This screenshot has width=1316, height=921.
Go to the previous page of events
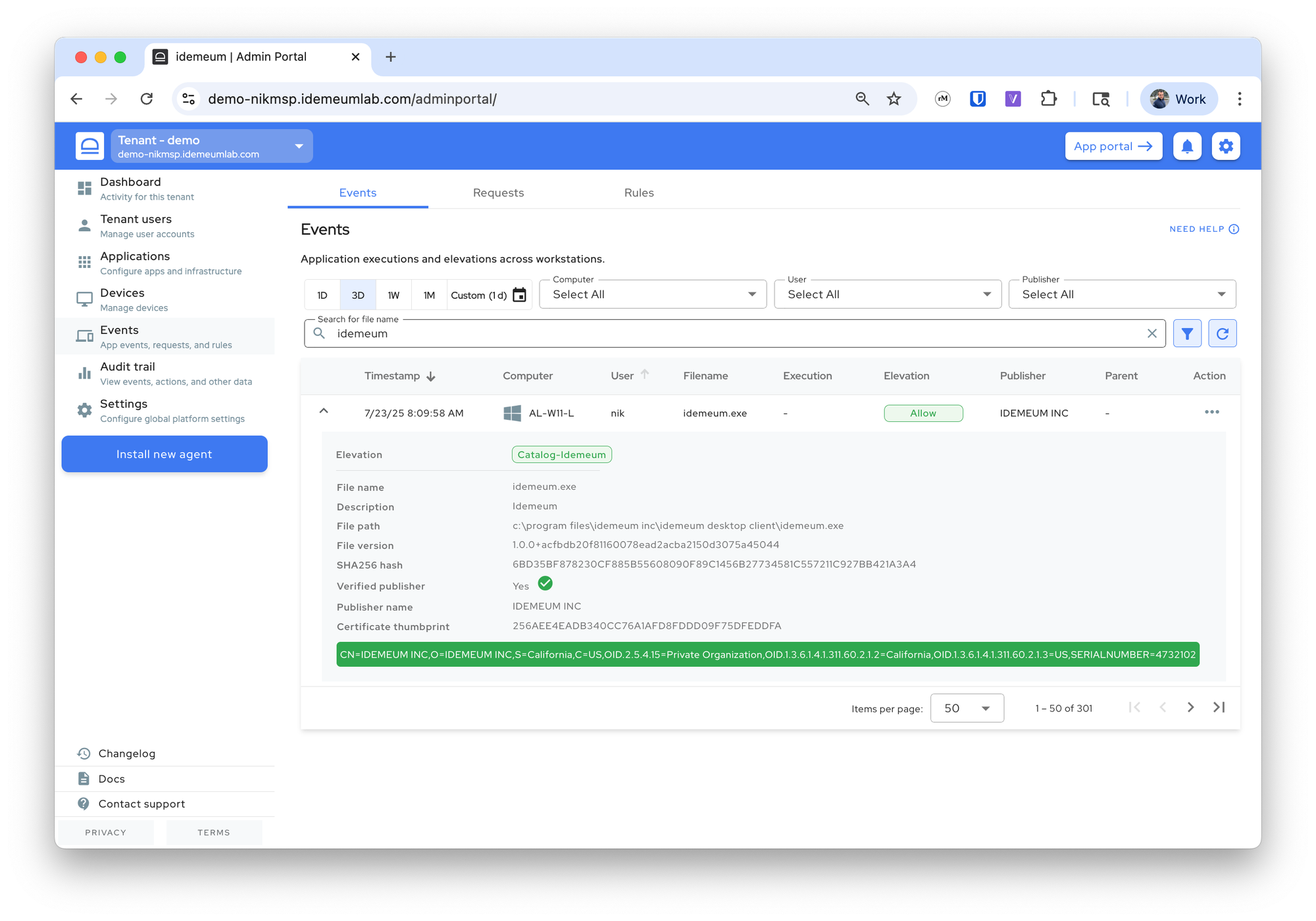click(1163, 707)
